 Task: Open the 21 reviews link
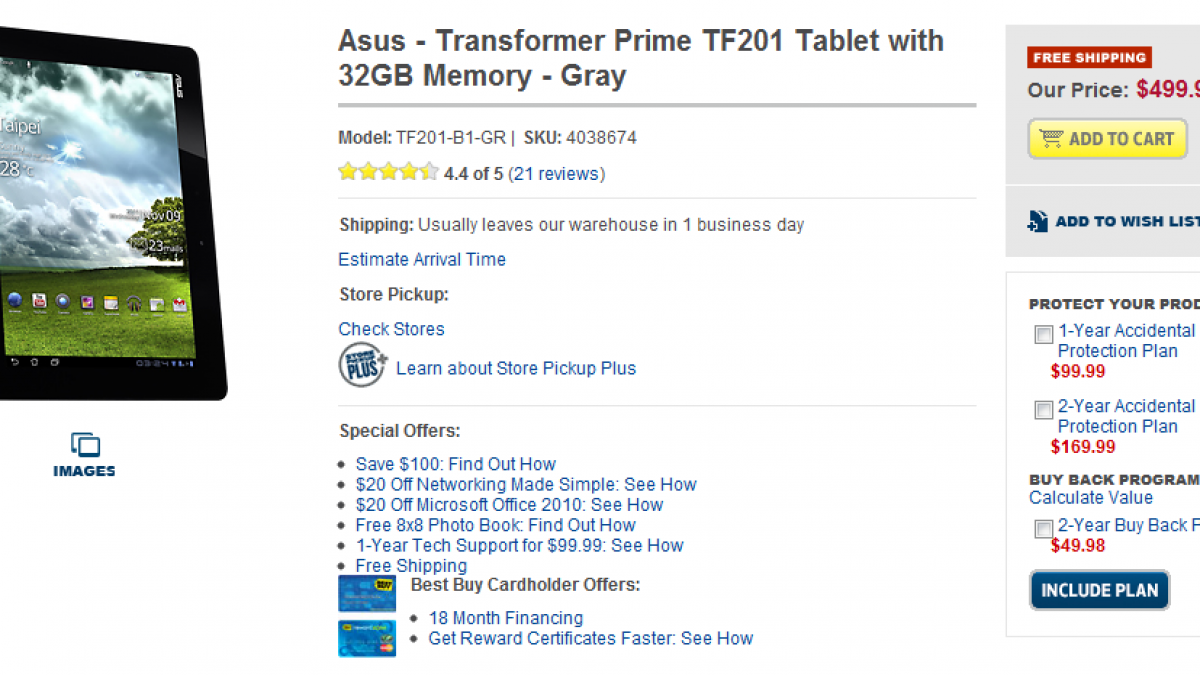[x=556, y=174]
